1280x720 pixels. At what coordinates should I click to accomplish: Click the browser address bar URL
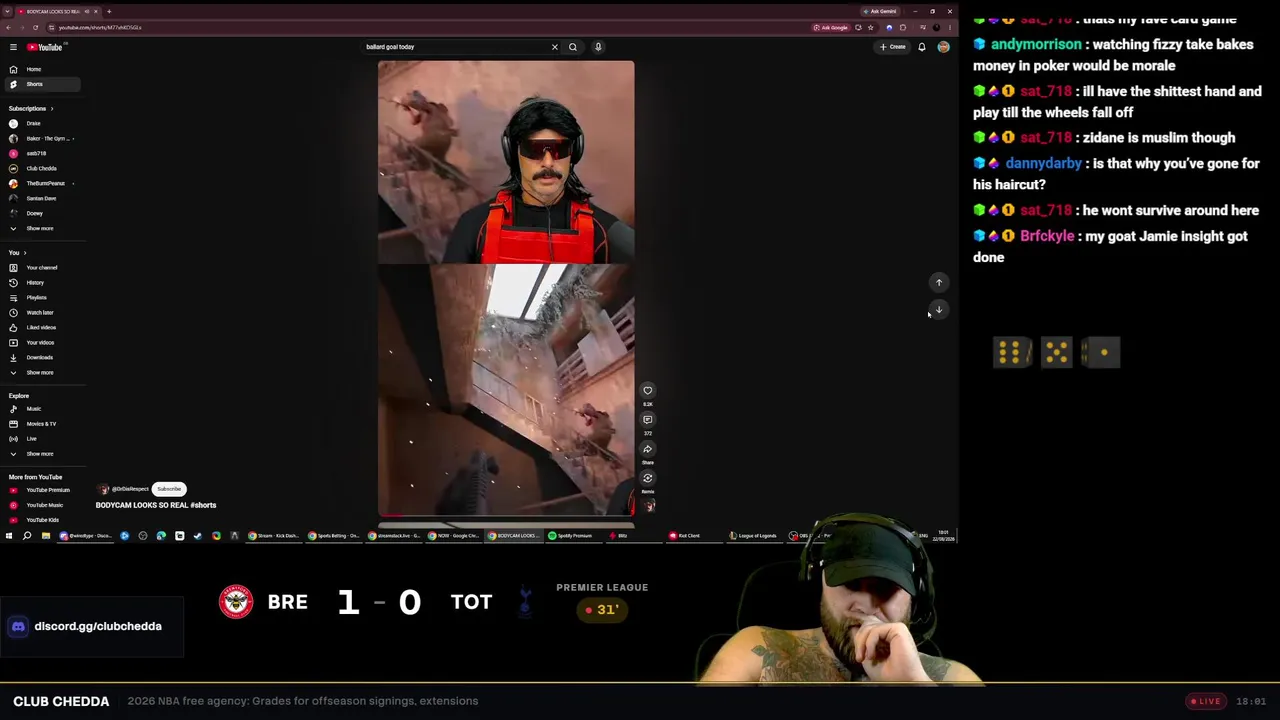coord(100,27)
